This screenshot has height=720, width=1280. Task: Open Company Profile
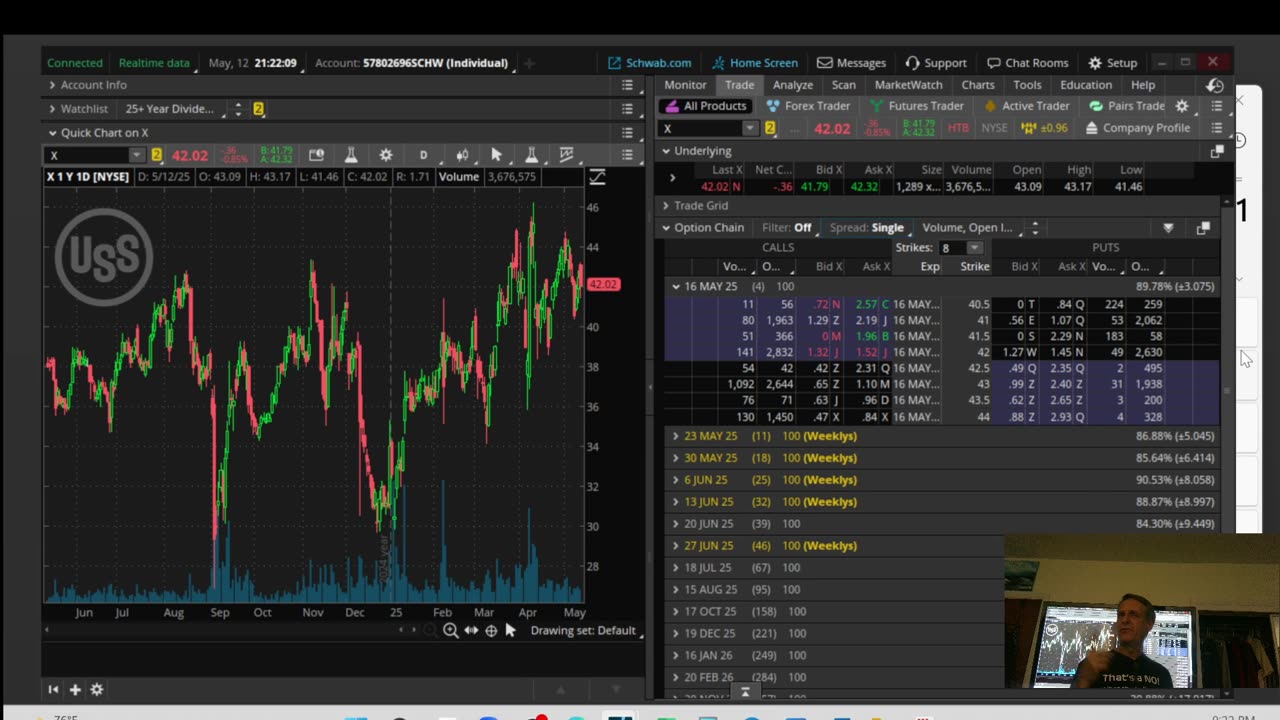click(x=1138, y=128)
